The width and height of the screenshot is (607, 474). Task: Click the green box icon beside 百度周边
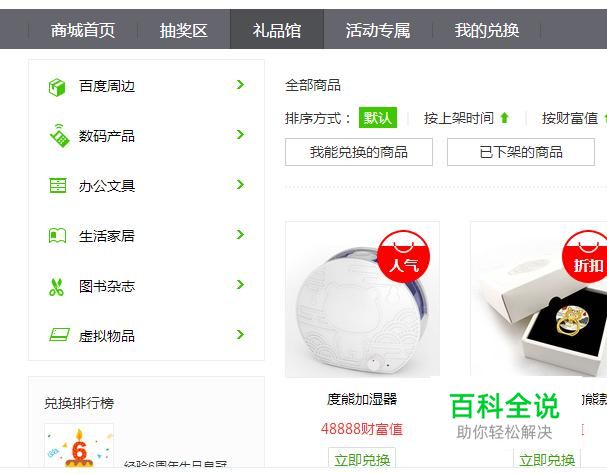pyautogui.click(x=57, y=87)
